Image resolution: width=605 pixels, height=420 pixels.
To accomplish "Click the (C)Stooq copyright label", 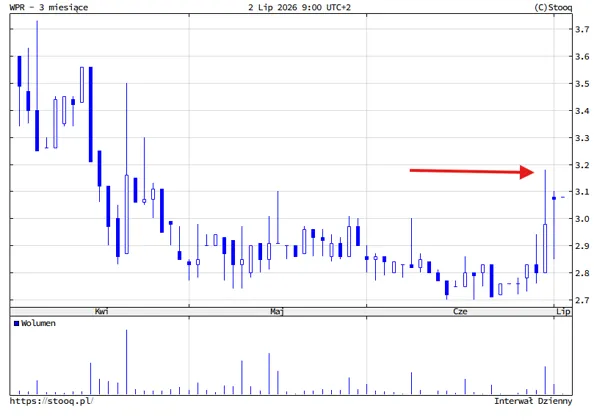I will (x=553, y=7).
